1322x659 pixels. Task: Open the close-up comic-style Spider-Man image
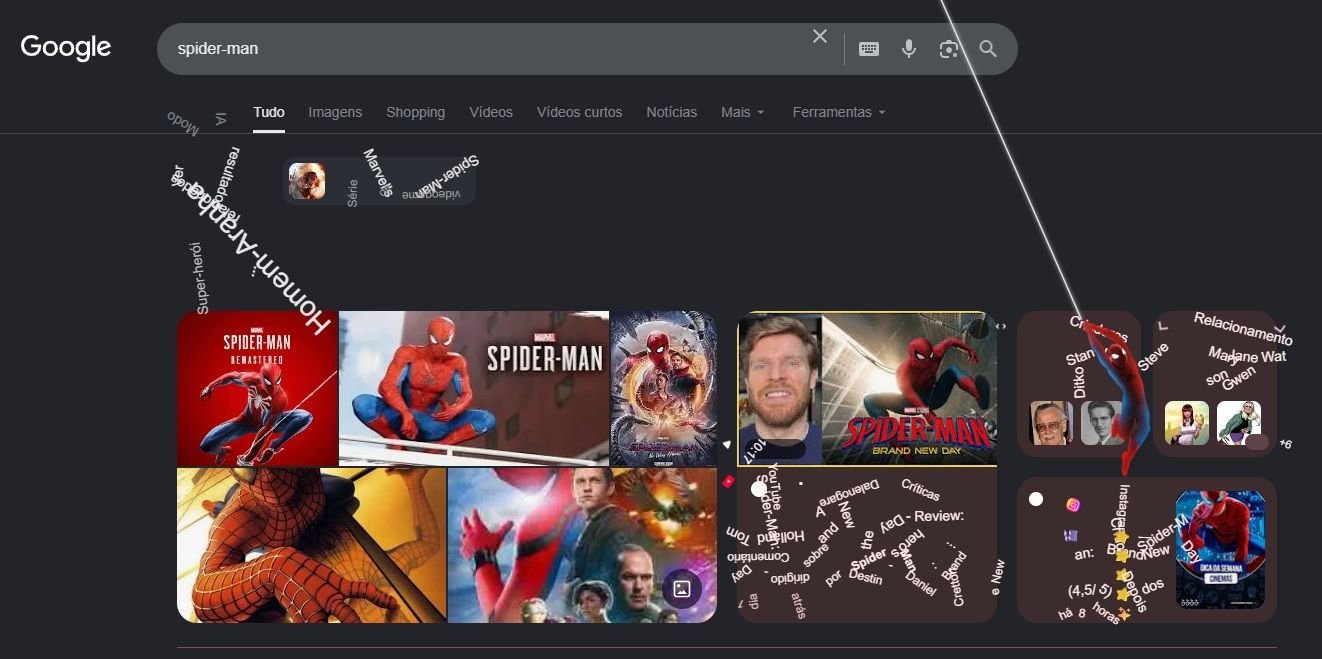tap(312, 545)
